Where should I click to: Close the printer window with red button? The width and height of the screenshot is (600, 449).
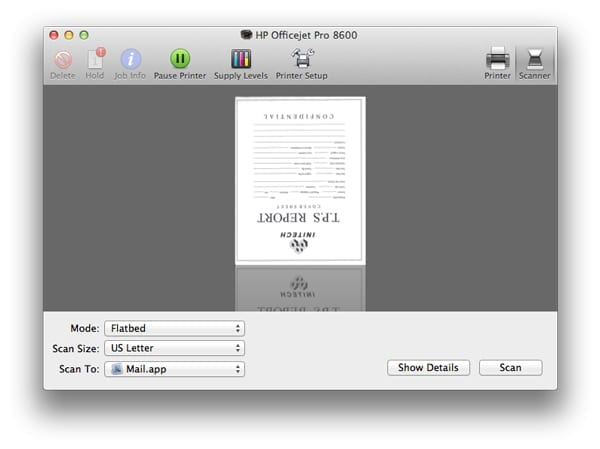55,35
